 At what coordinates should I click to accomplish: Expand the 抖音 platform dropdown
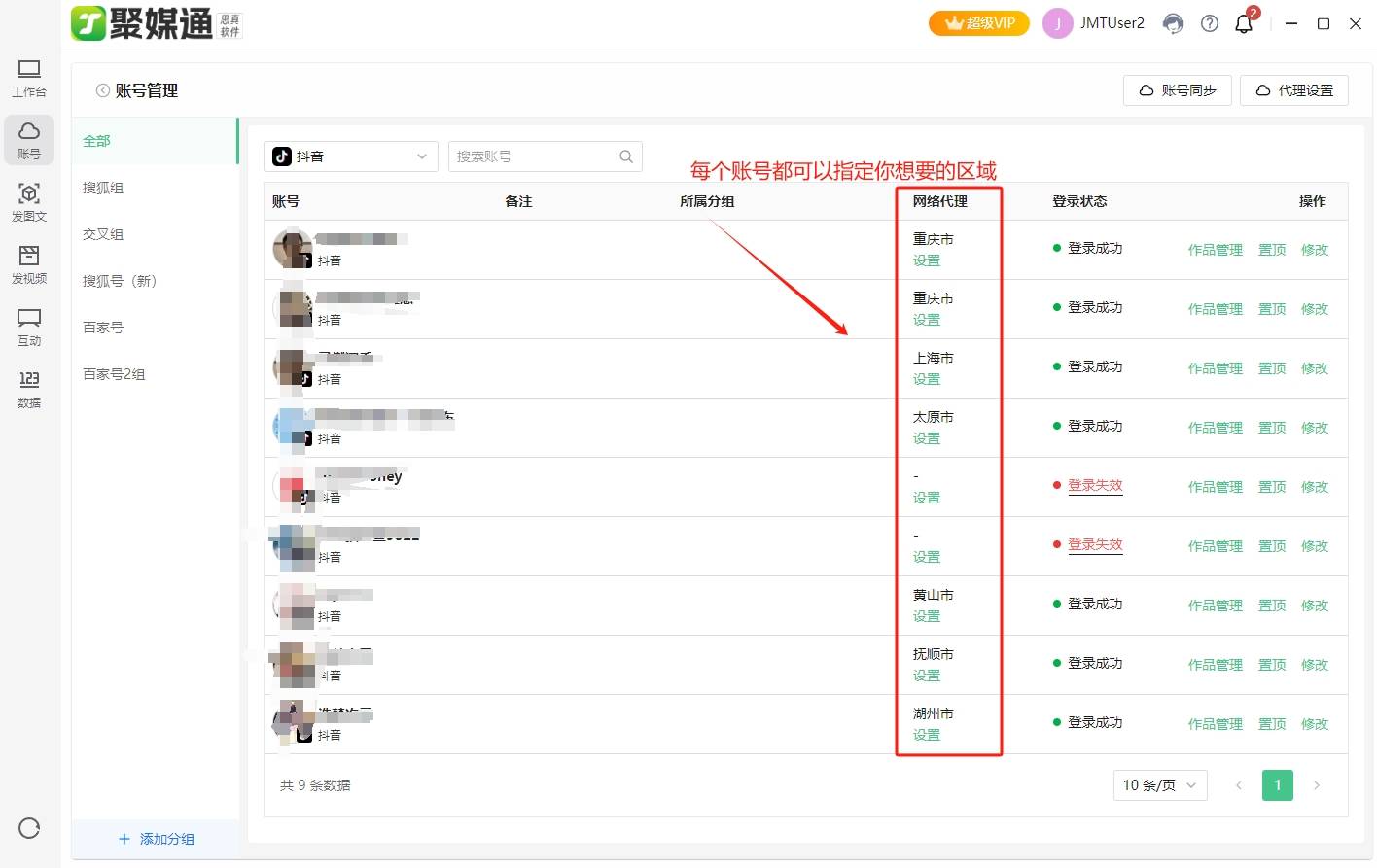tap(351, 156)
